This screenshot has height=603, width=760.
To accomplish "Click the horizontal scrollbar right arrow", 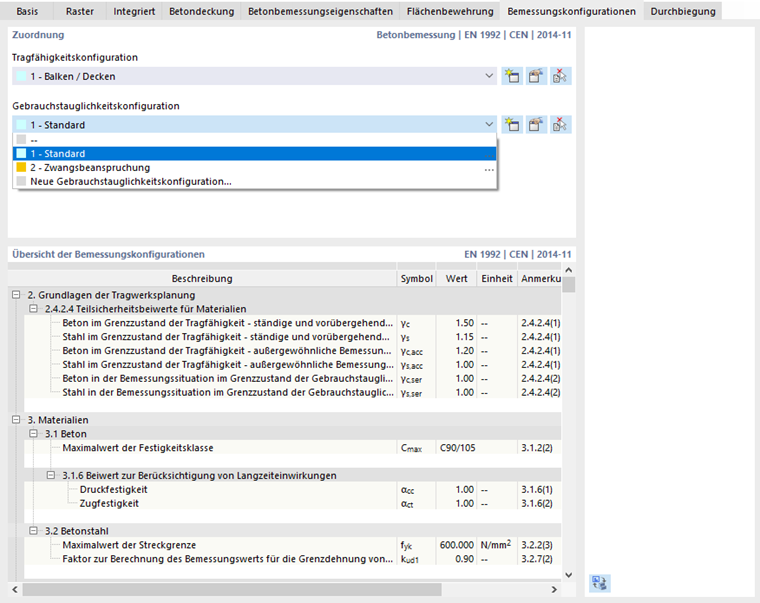I will [554, 589].
